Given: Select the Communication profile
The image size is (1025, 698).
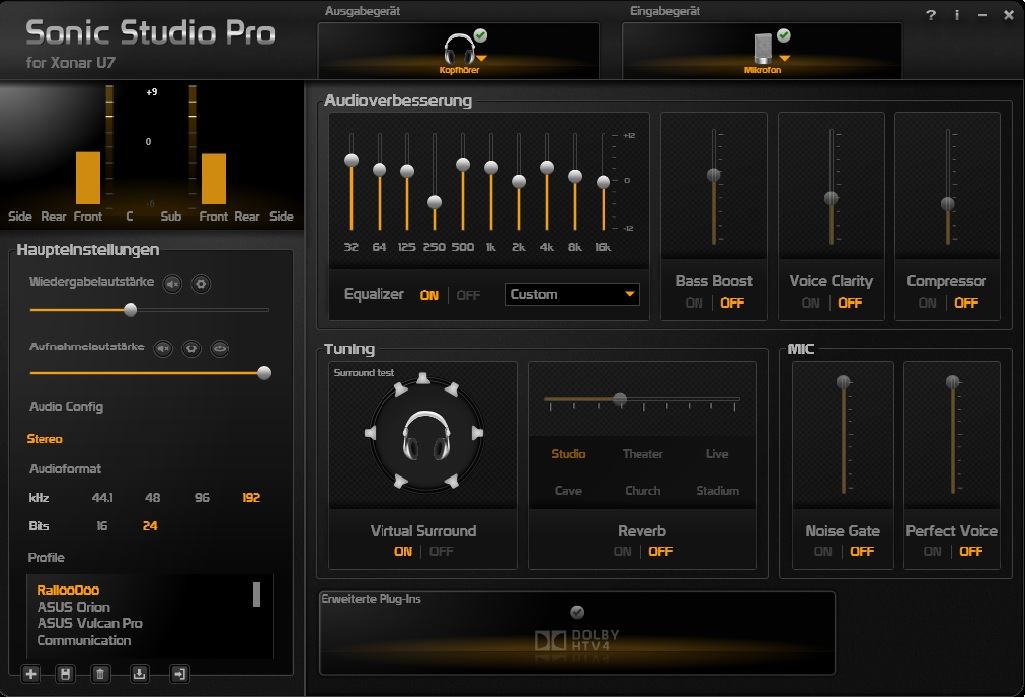Looking at the screenshot, I should tap(84, 640).
